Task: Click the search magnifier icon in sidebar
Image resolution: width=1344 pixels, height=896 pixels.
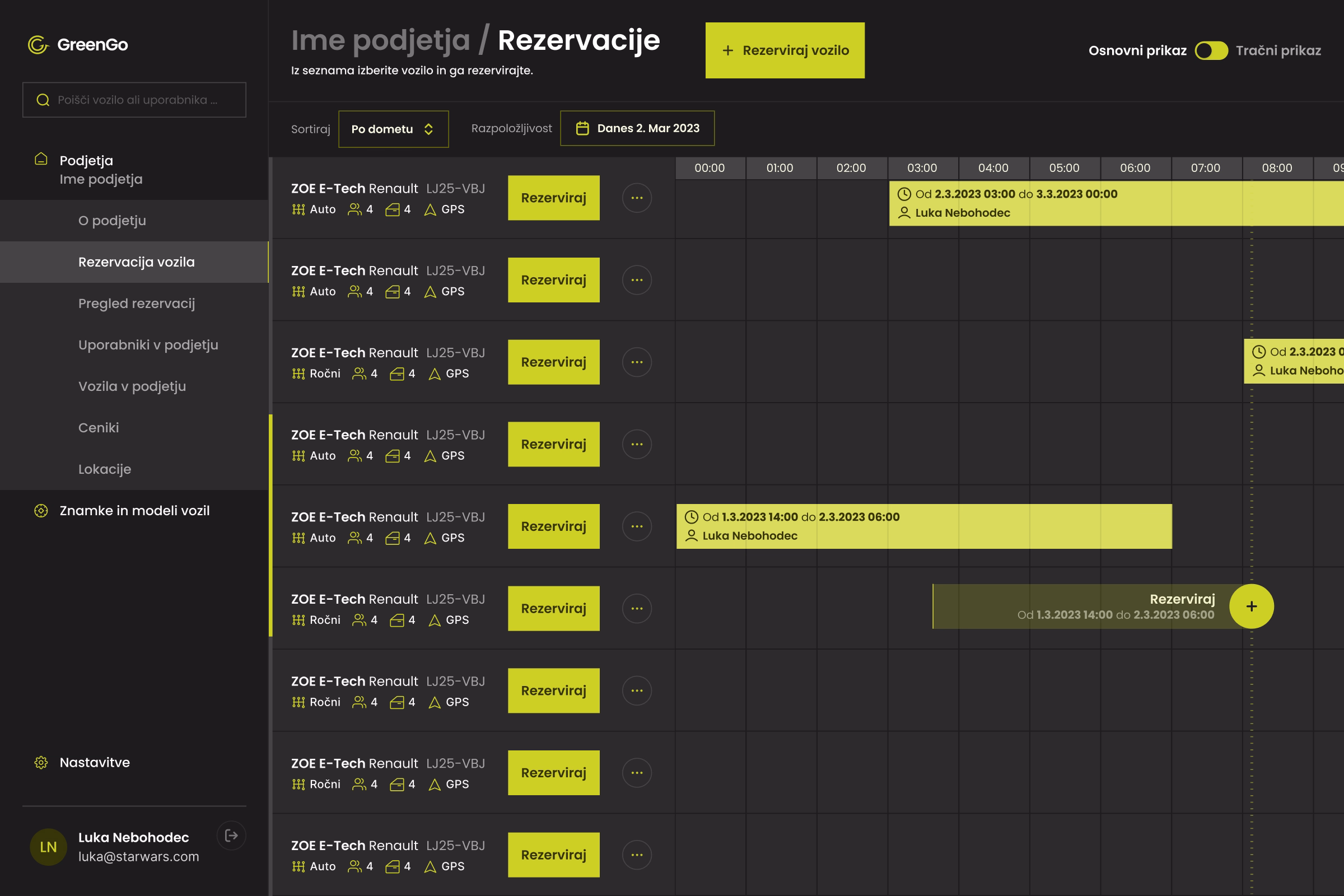Action: click(x=43, y=100)
